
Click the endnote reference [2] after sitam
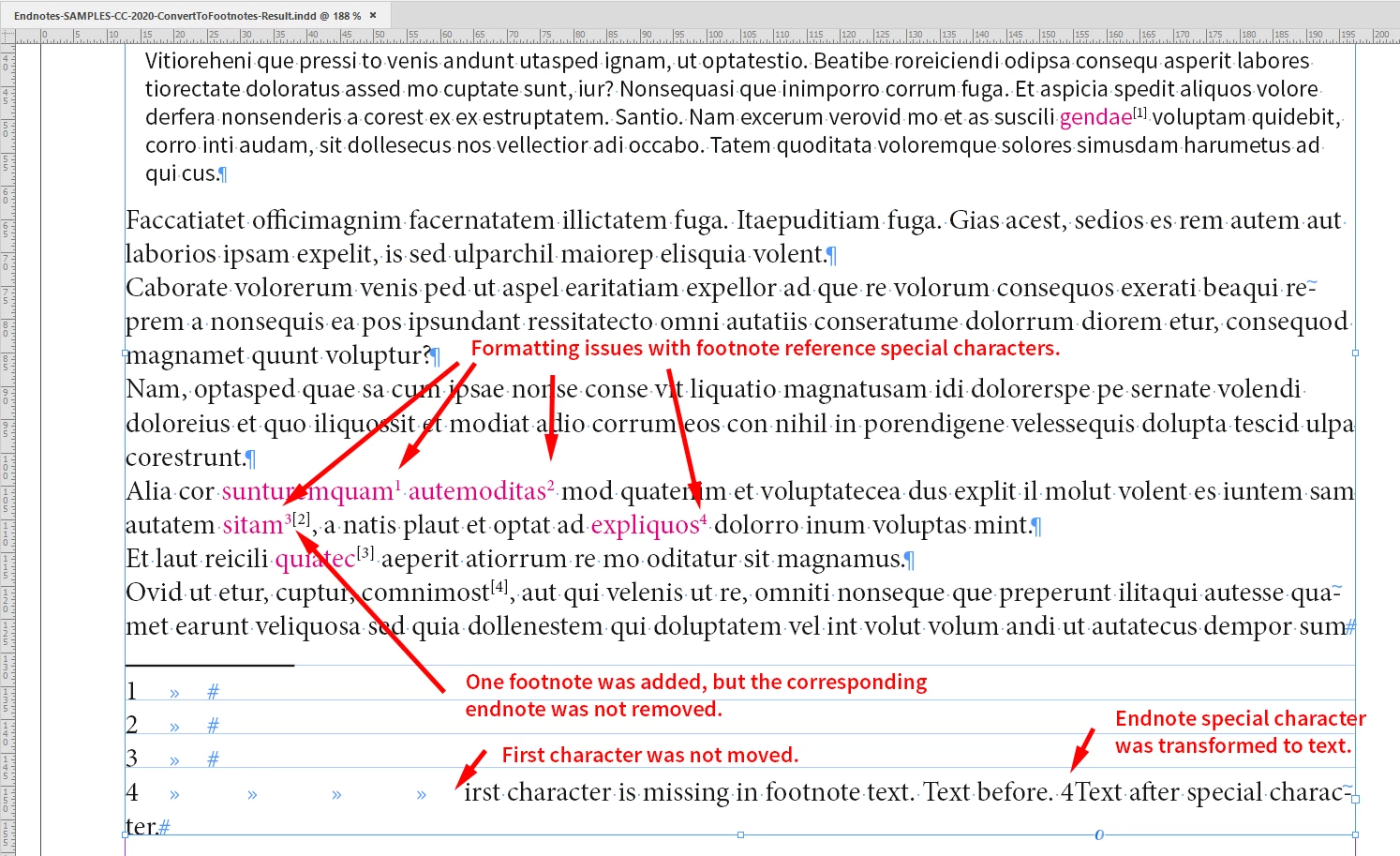301,518
